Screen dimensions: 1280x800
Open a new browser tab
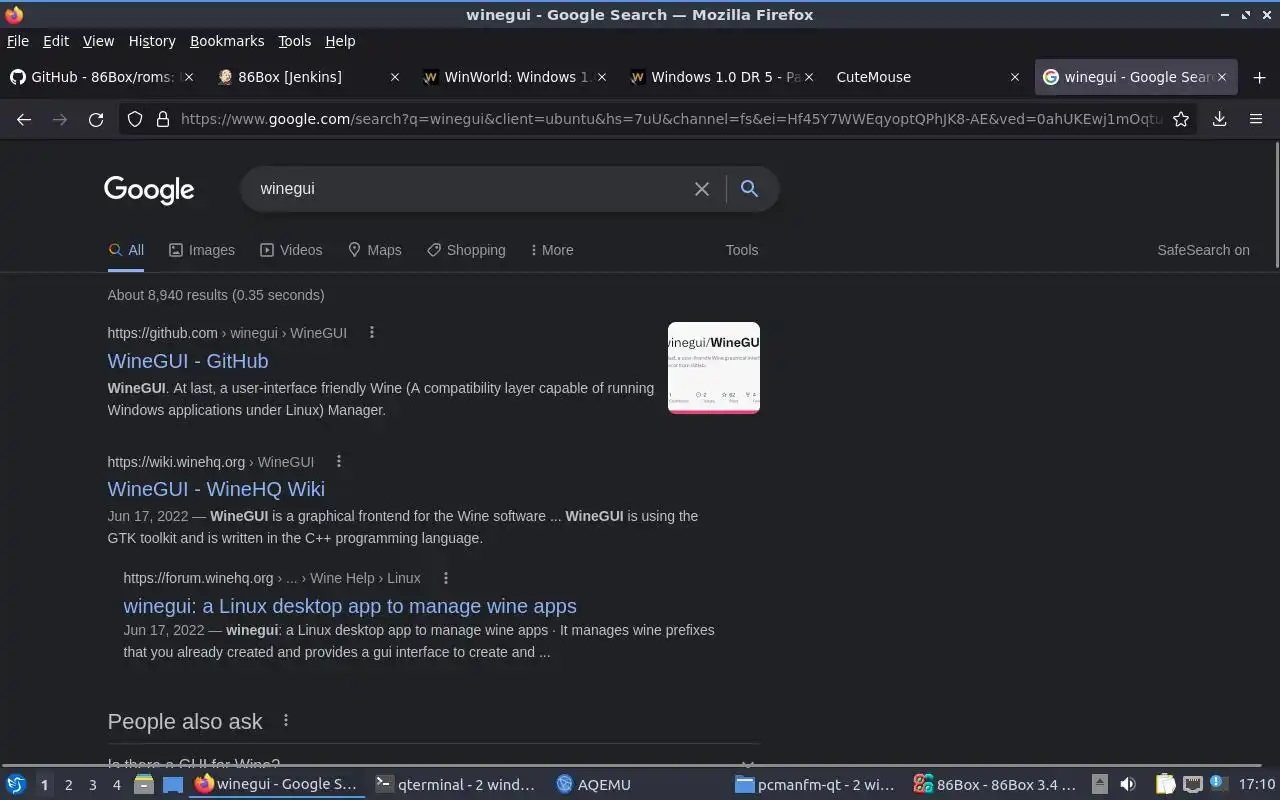coord(1259,77)
